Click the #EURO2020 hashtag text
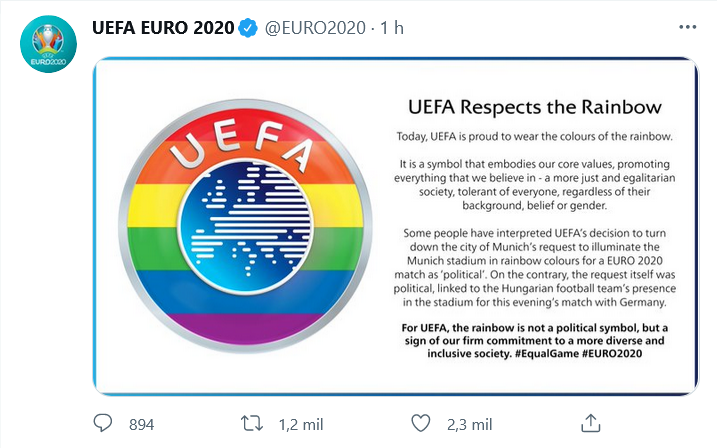 click(x=612, y=353)
